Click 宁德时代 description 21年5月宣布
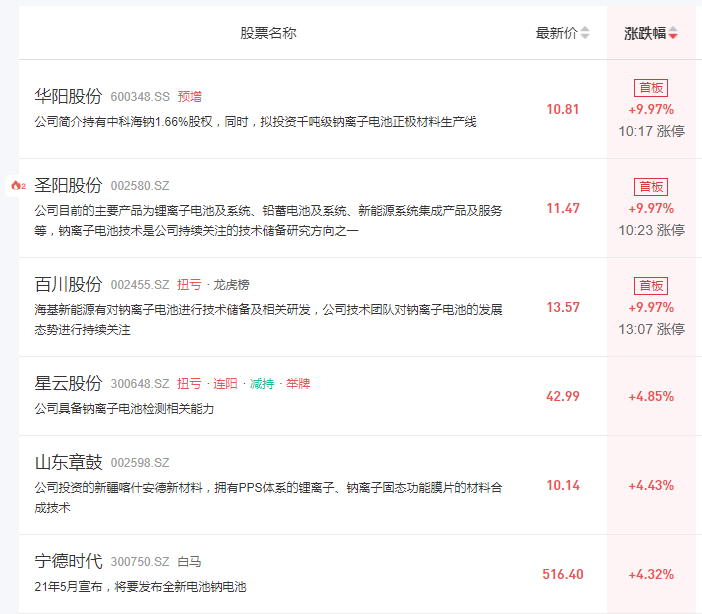 141,587
